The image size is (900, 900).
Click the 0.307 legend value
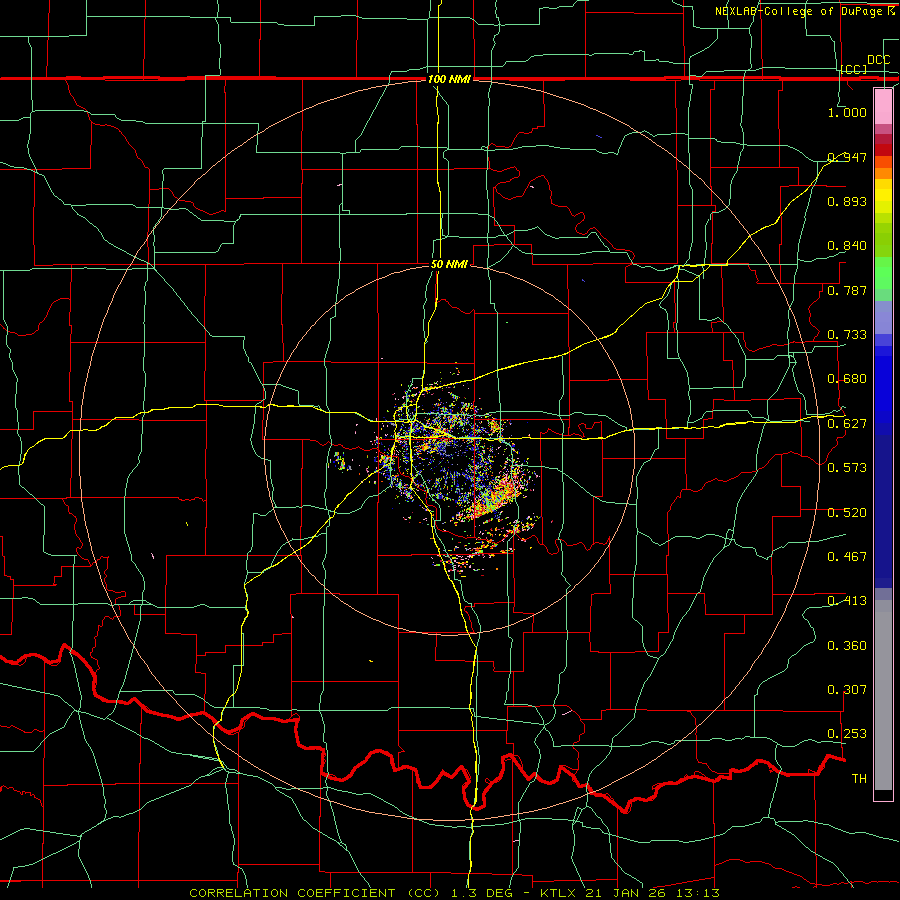click(x=847, y=690)
